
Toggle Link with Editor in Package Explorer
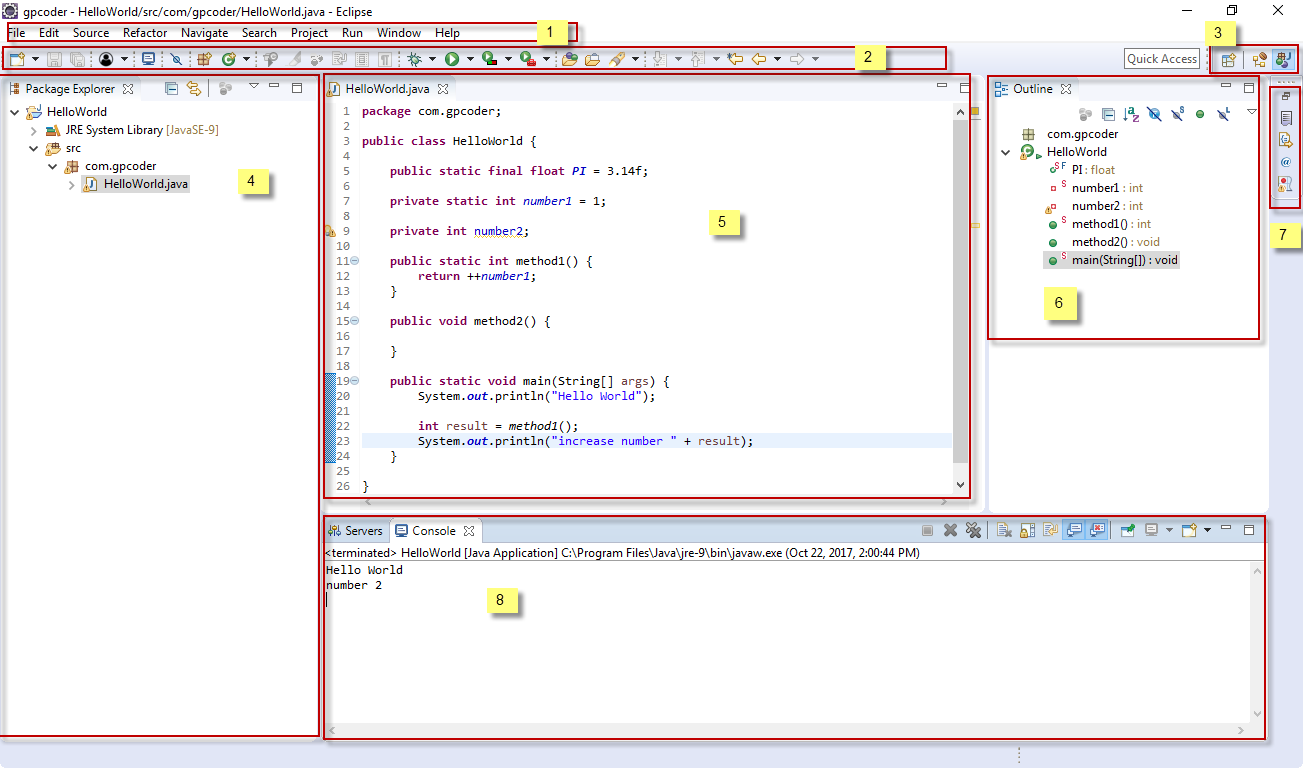point(193,88)
